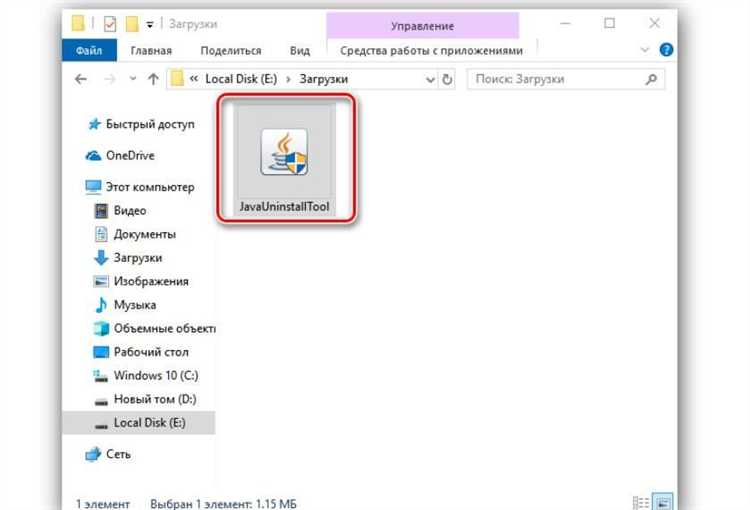Click the OneDrive cloud icon
The image size is (750, 510).
pos(93,155)
